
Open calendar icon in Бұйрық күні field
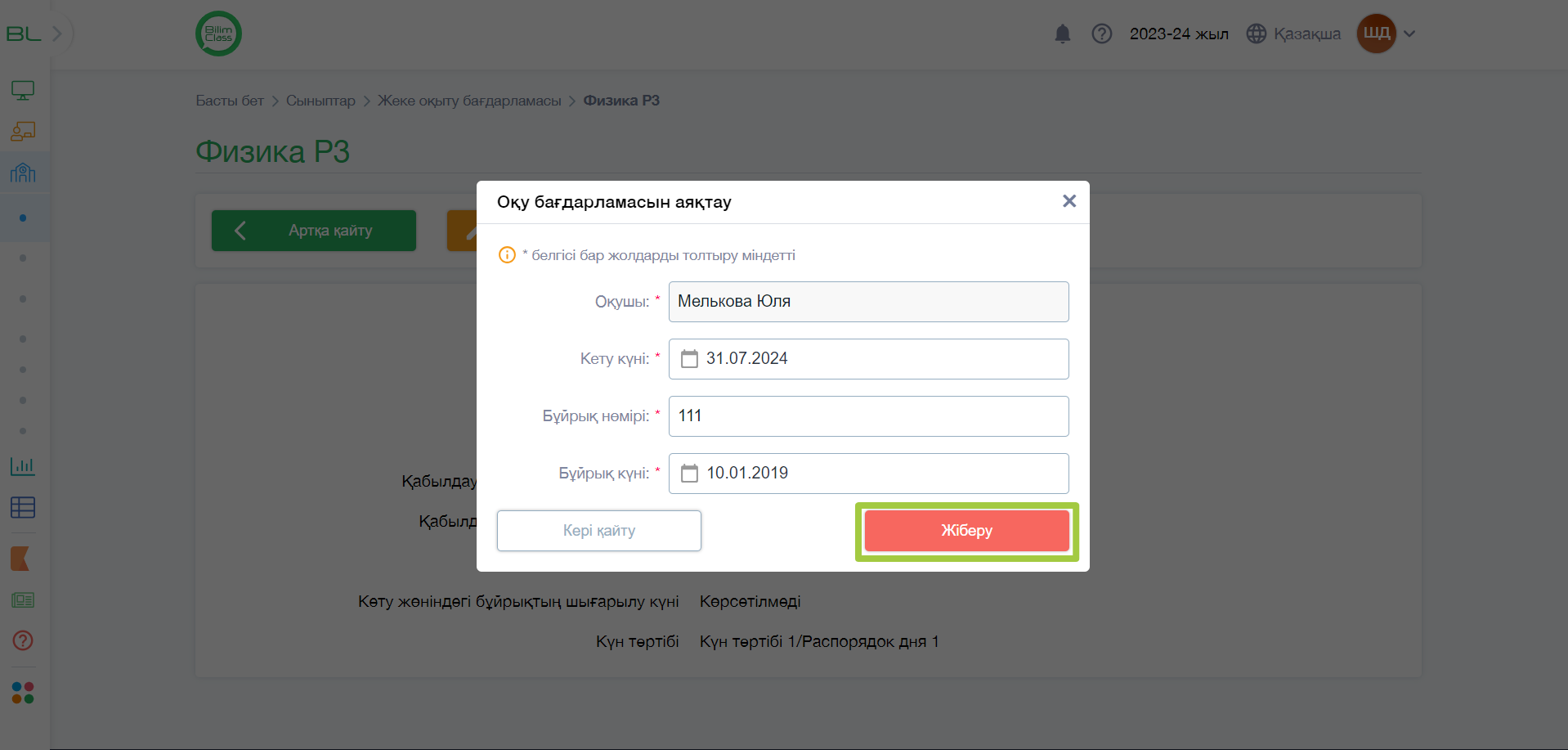pos(689,474)
